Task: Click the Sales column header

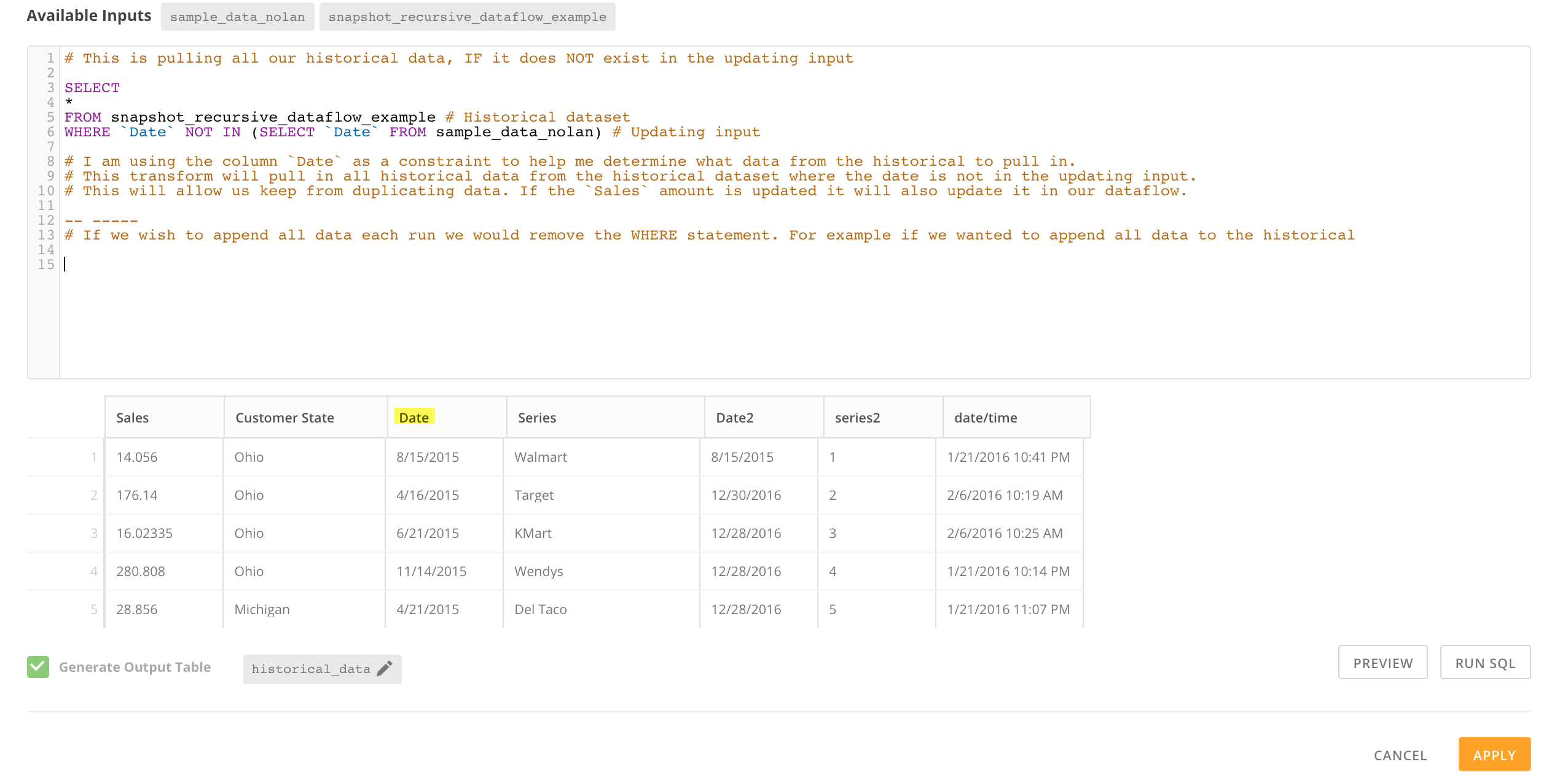Action: click(x=132, y=417)
